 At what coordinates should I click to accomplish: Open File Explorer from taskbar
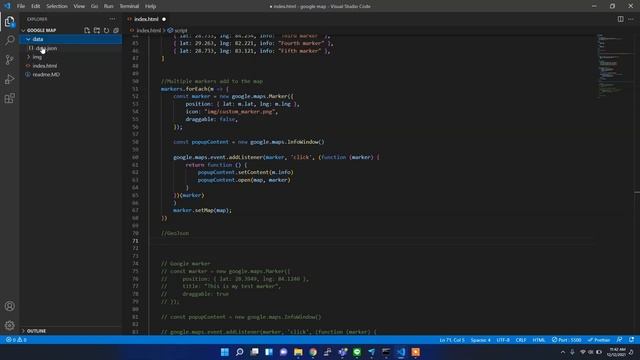click(298, 352)
